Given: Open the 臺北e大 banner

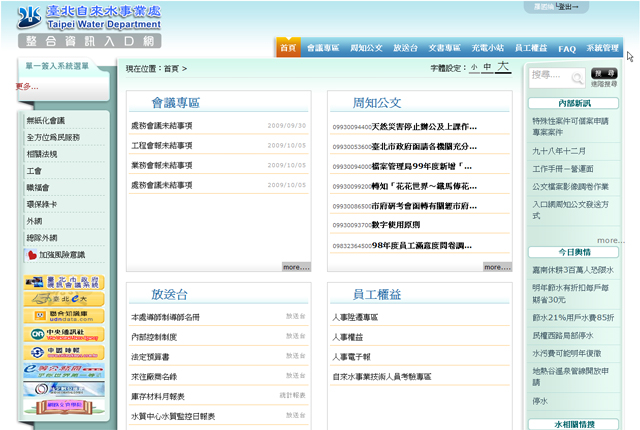Looking at the screenshot, I should [x=64, y=299].
